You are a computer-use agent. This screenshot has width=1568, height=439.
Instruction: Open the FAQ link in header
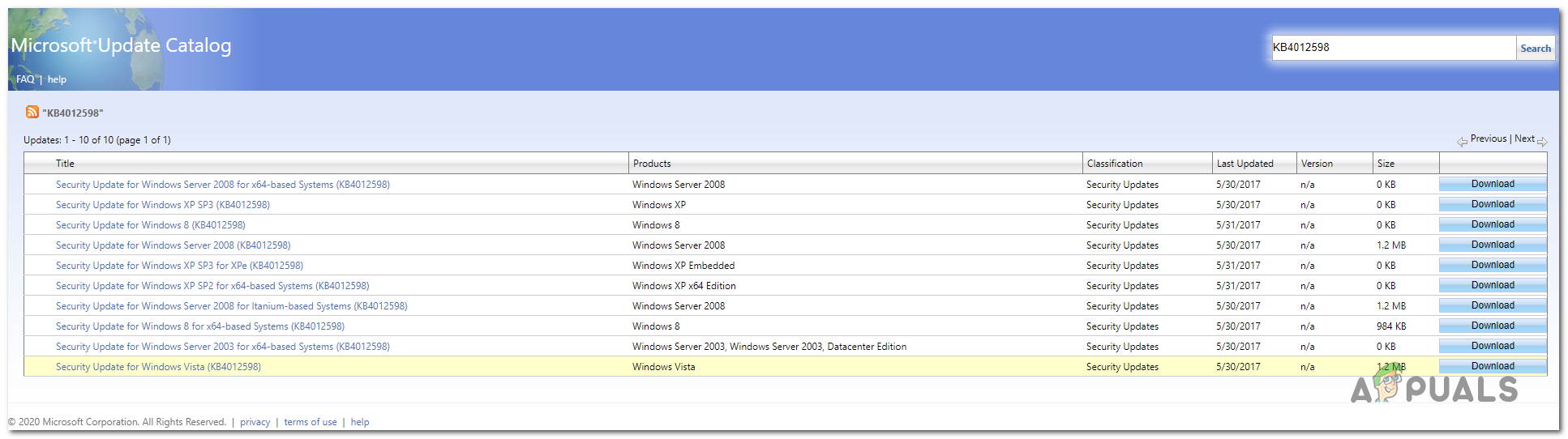coord(25,79)
